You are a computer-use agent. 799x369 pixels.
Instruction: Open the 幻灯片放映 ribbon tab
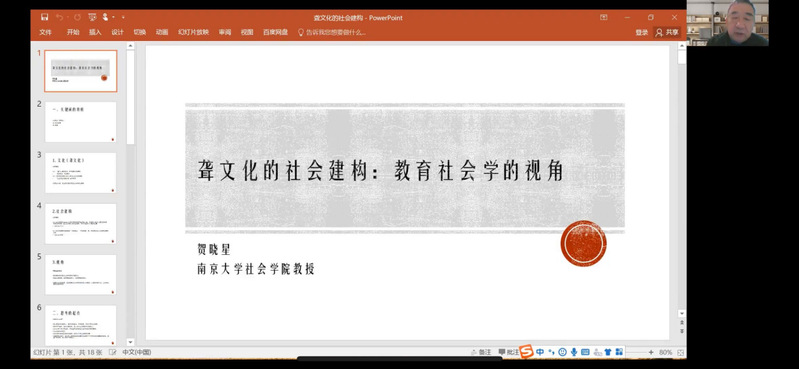pos(193,32)
